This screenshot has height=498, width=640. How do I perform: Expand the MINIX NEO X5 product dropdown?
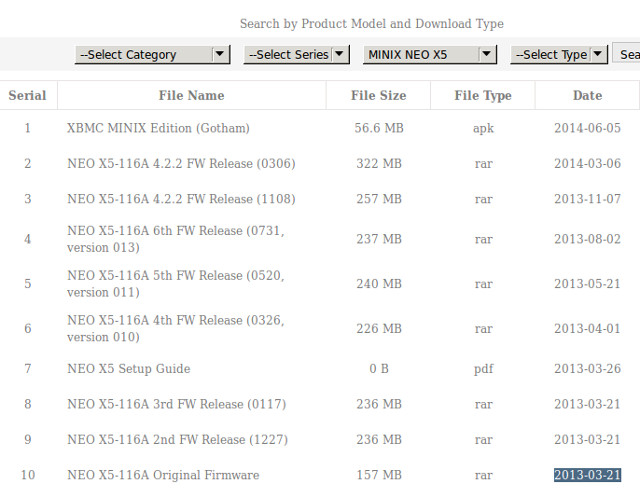[430, 54]
